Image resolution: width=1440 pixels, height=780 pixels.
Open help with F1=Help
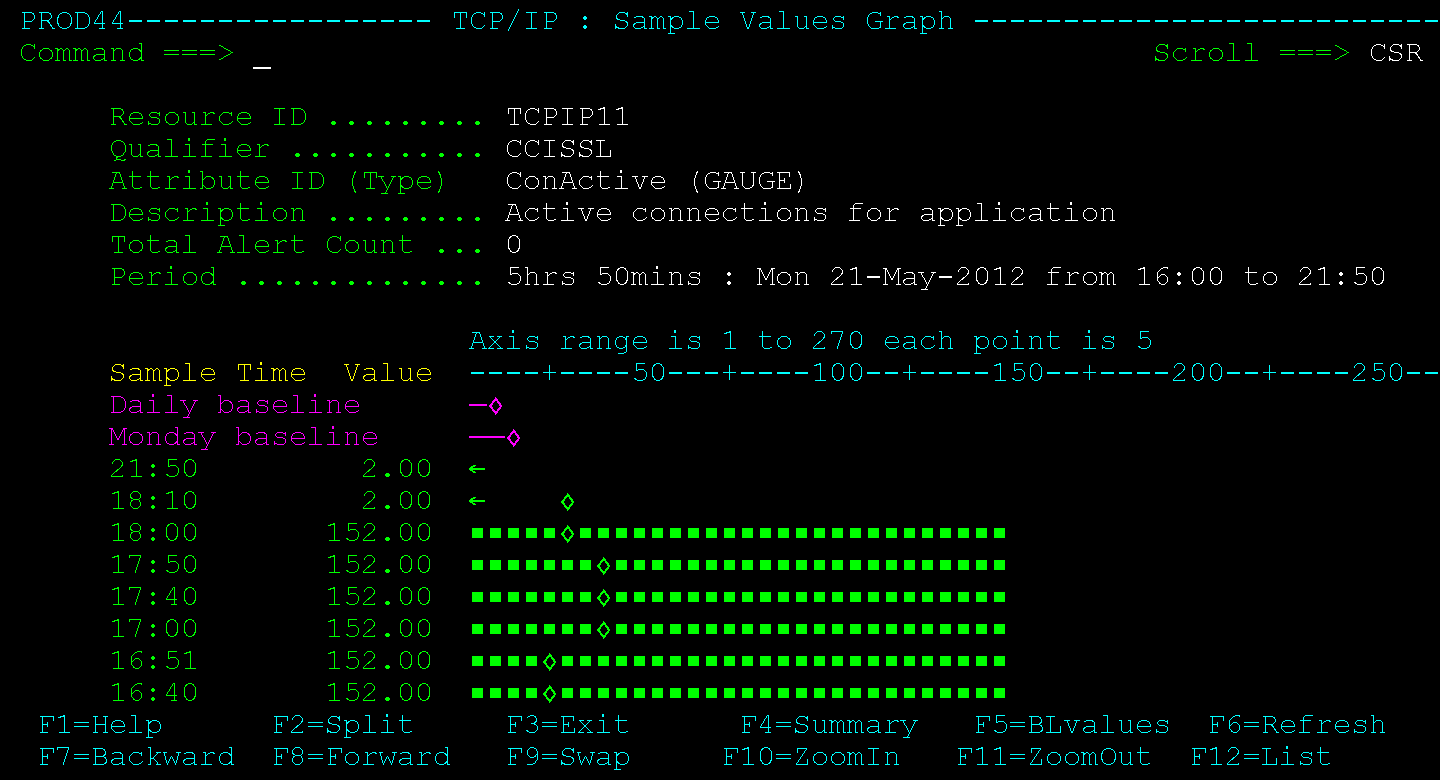(x=100, y=724)
